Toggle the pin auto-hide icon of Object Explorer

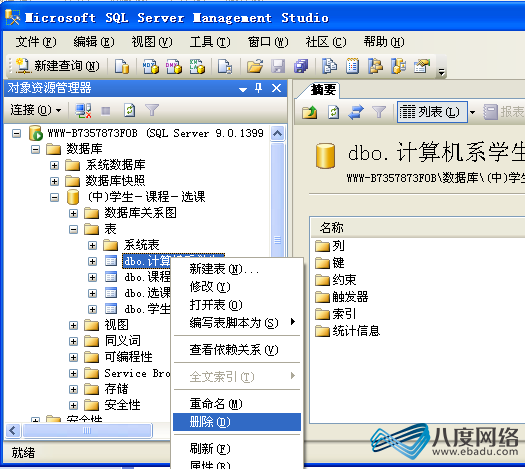click(x=258, y=88)
